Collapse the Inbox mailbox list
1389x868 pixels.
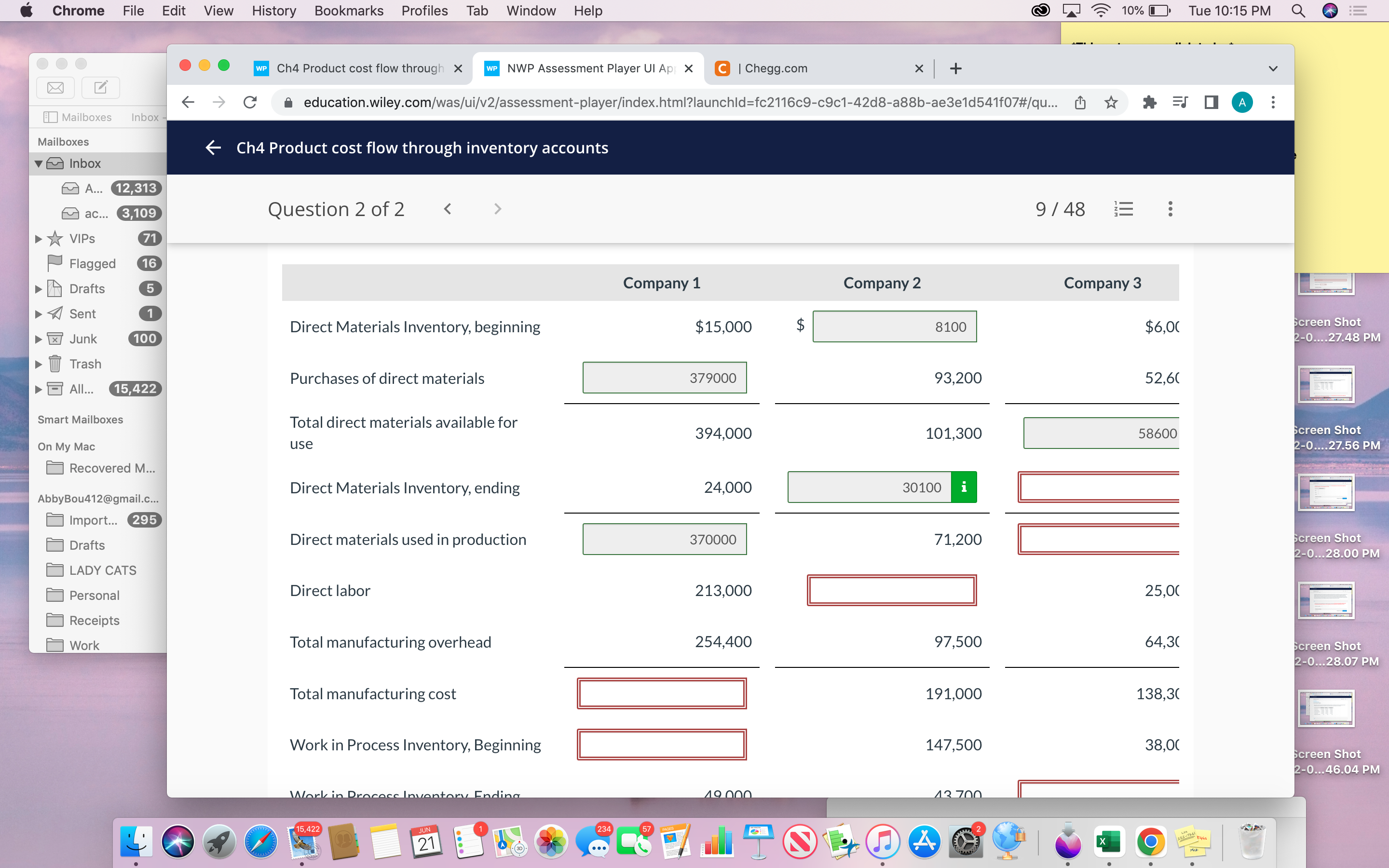[x=39, y=163]
